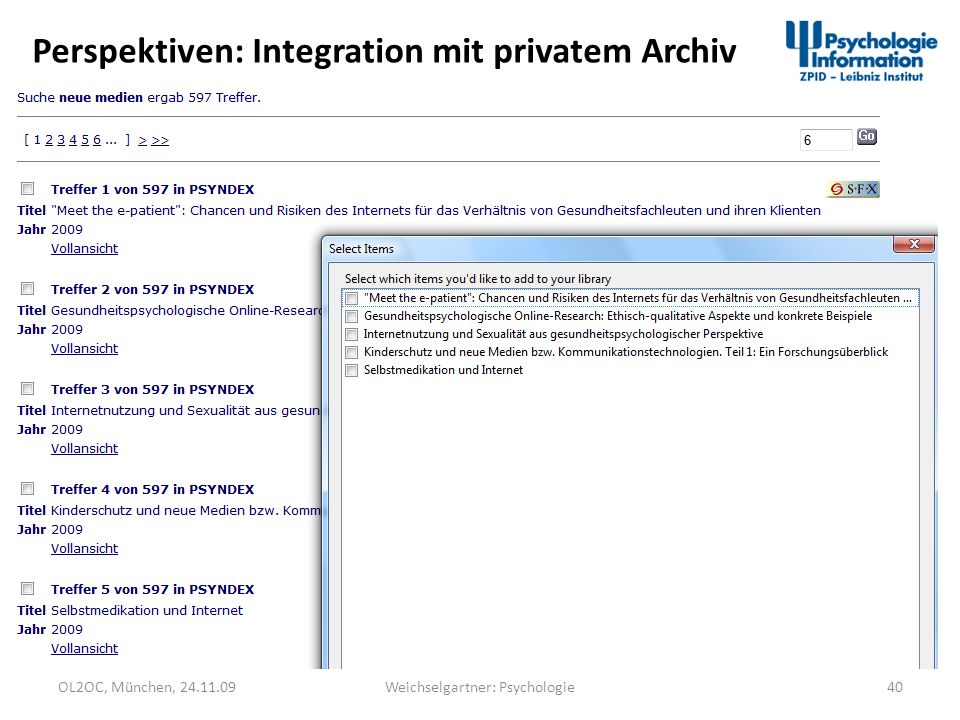Tick Kinderschutz und neue Medien item in dialog
Screen dimensions: 960x720
351,353
